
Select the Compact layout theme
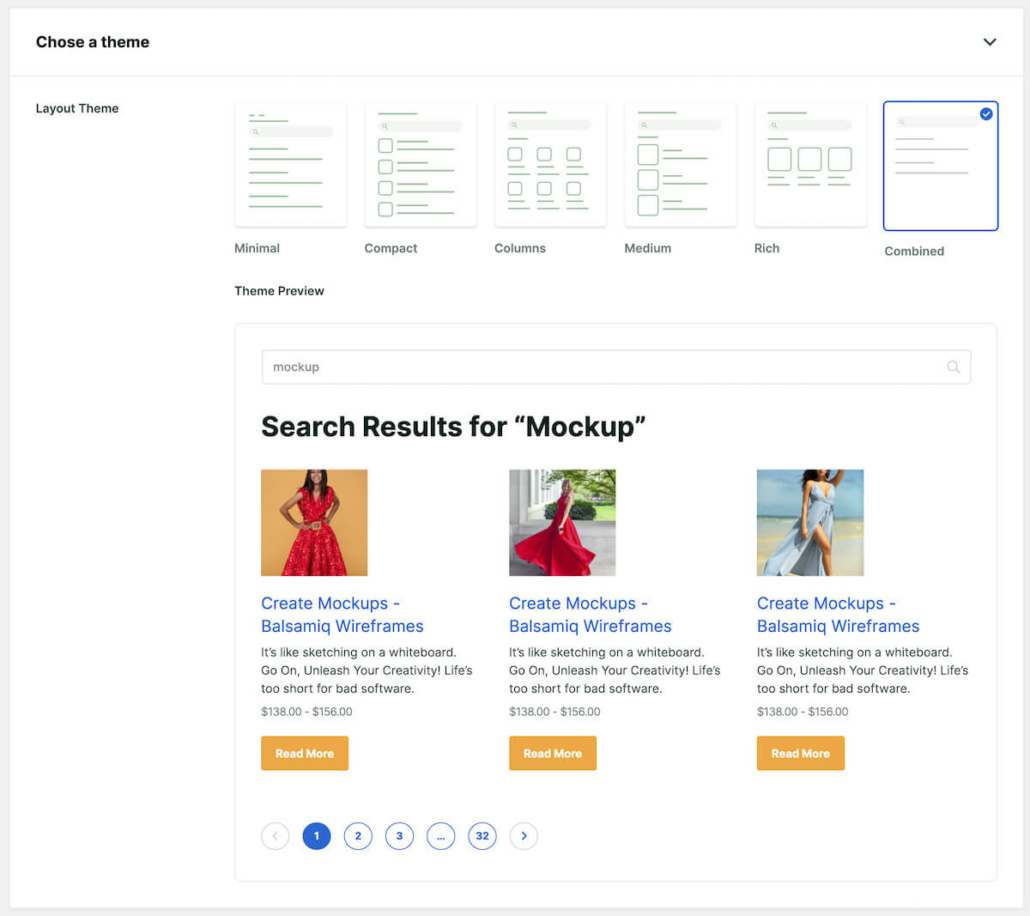click(420, 164)
